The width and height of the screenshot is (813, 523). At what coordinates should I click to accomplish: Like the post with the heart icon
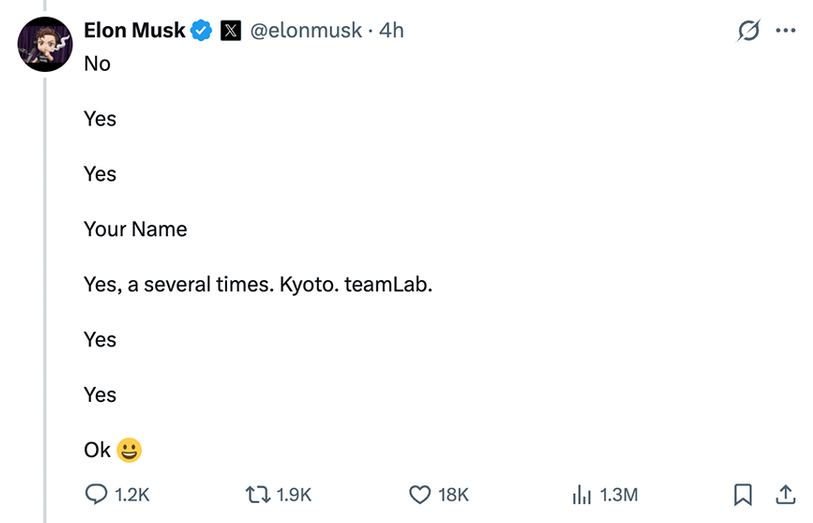pos(420,494)
